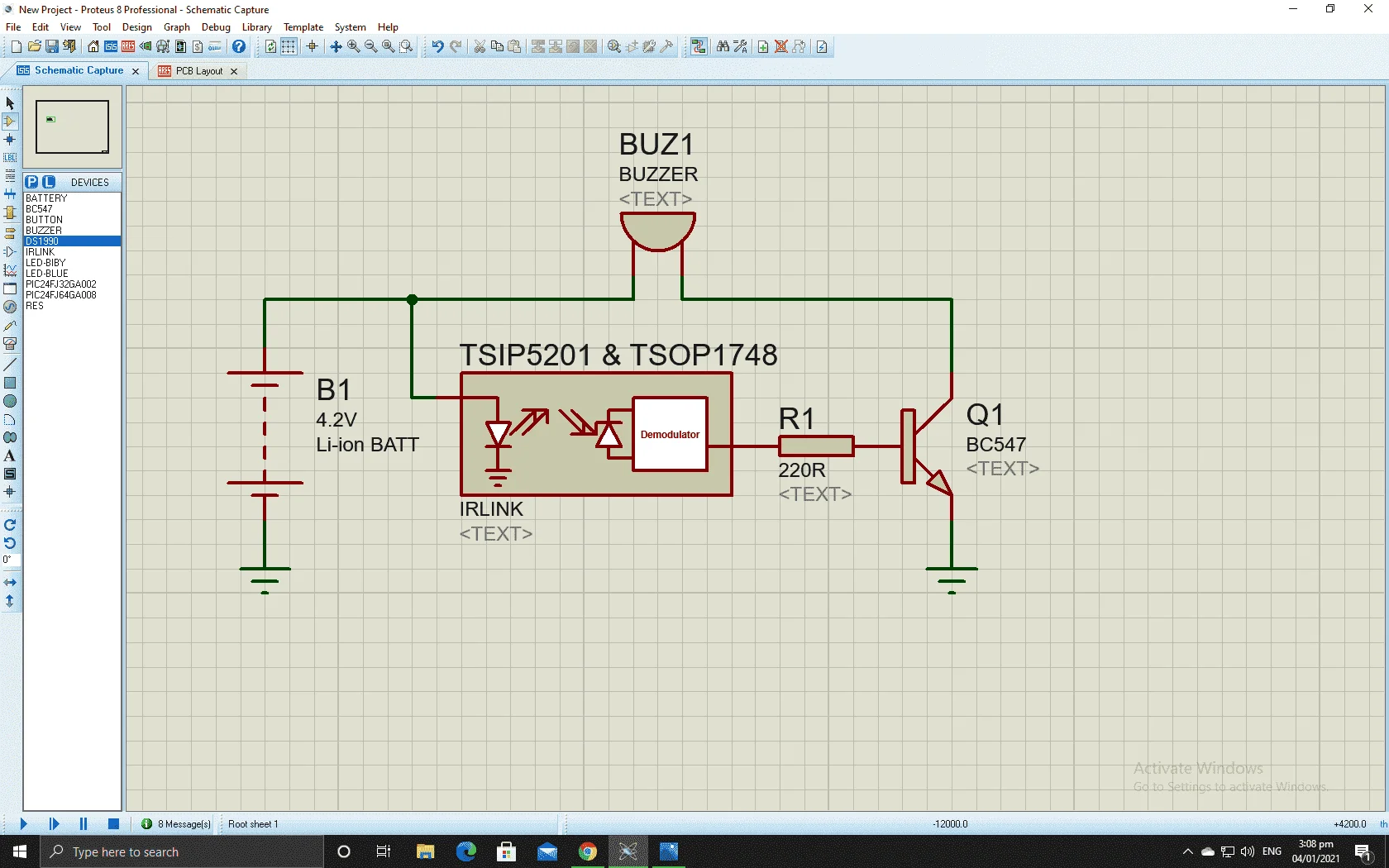Click the Windows search box
Image resolution: width=1389 pixels, height=868 pixels.
click(x=182, y=851)
